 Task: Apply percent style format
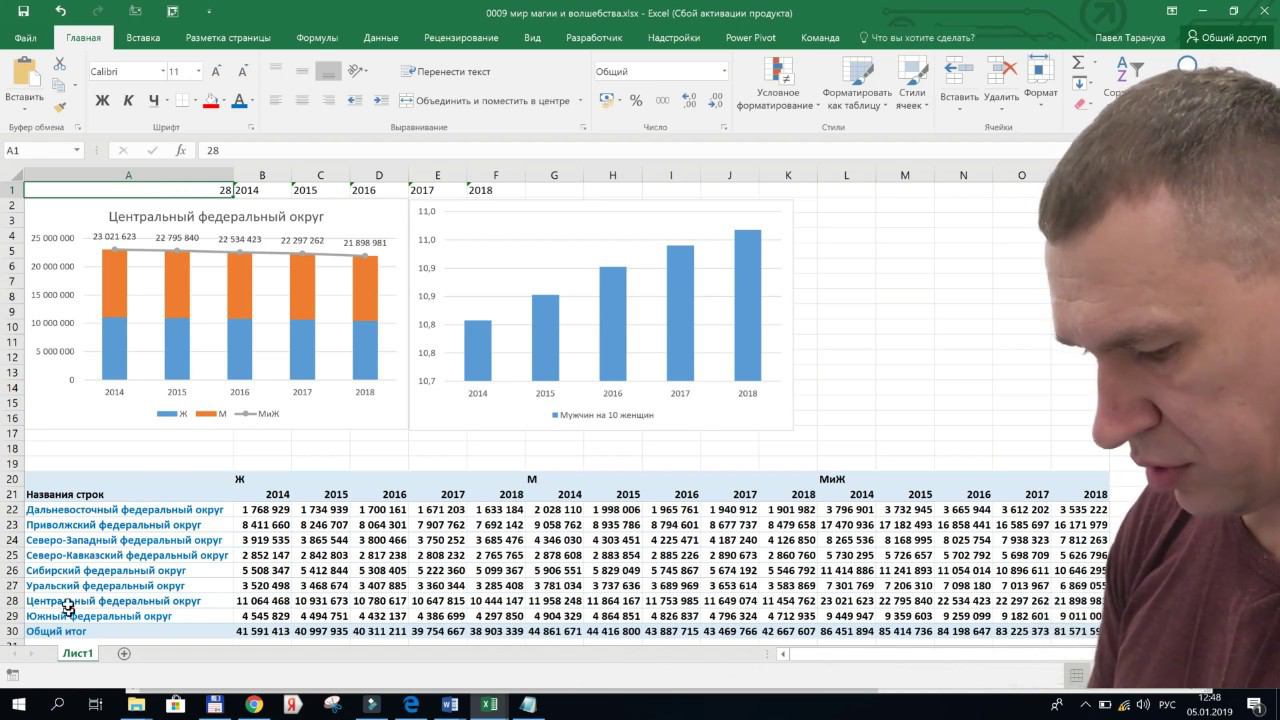pyautogui.click(x=636, y=100)
